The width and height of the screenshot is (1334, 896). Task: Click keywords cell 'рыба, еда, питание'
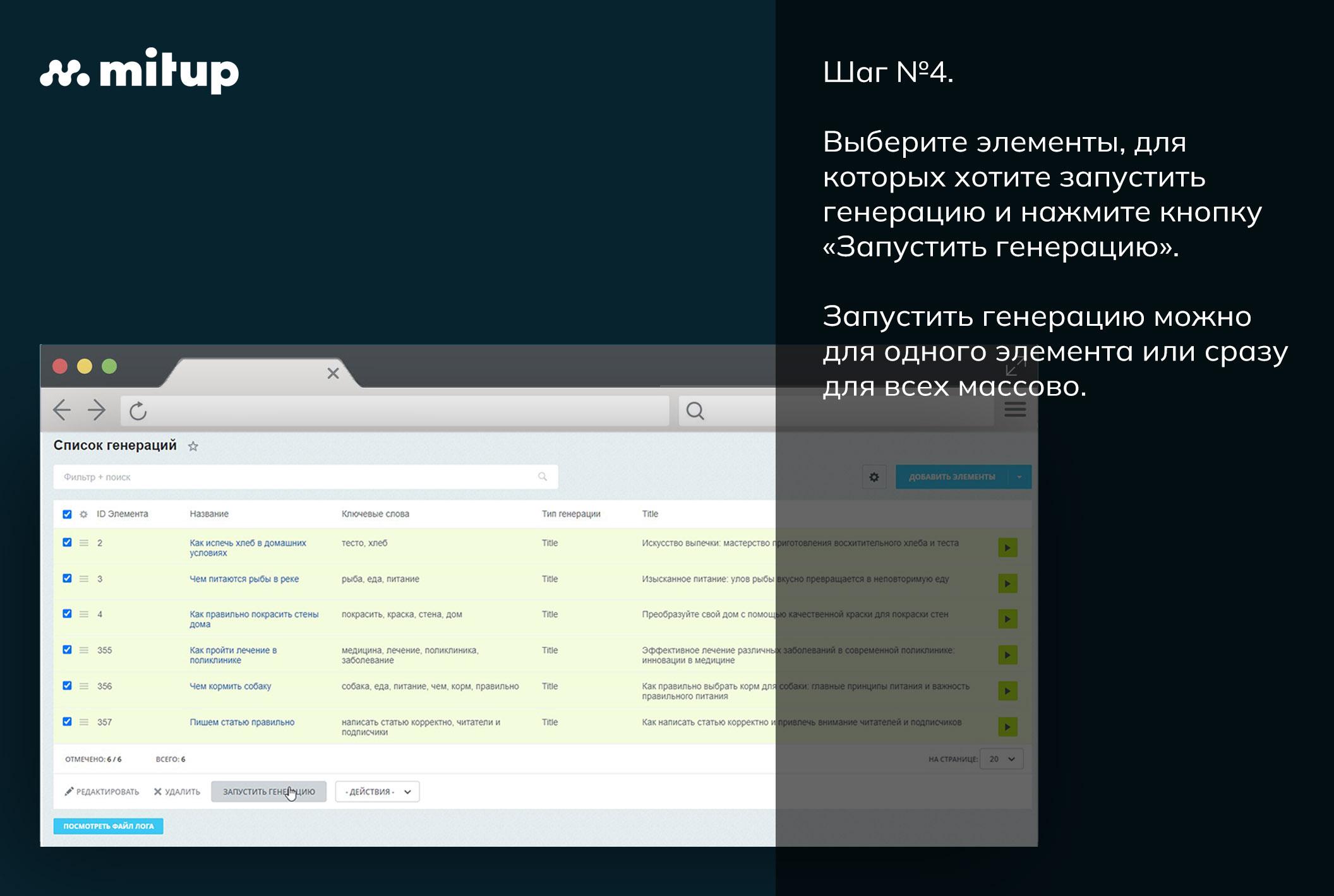(380, 579)
